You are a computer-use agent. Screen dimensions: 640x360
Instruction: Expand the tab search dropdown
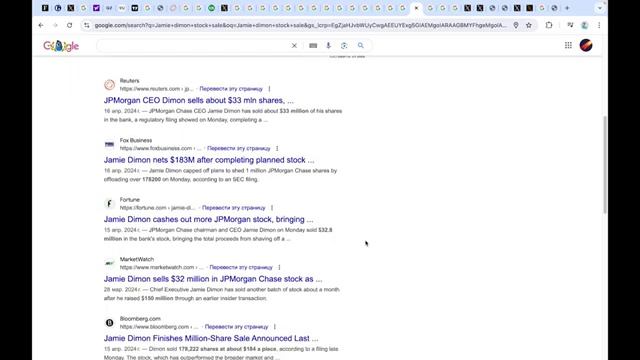pos(600,8)
